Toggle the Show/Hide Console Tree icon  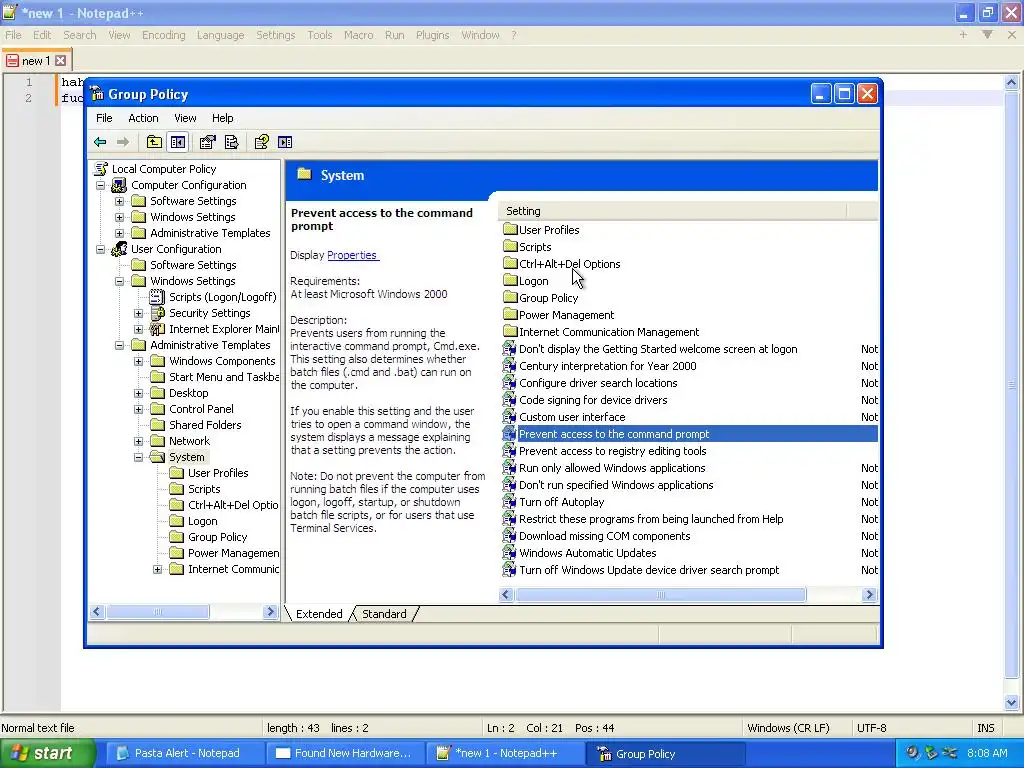coord(178,142)
